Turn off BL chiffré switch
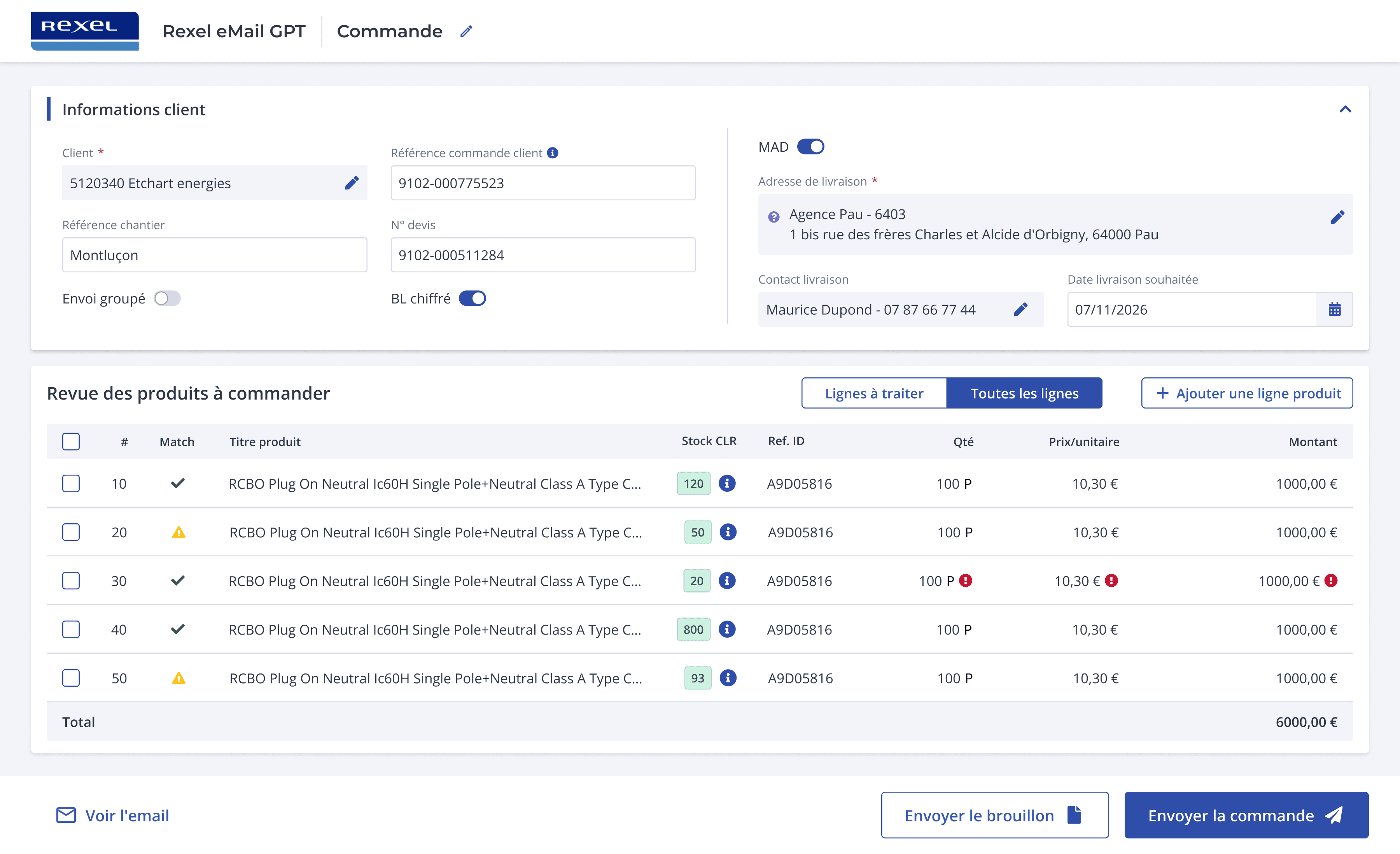The width and height of the screenshot is (1400, 854). coord(472,298)
